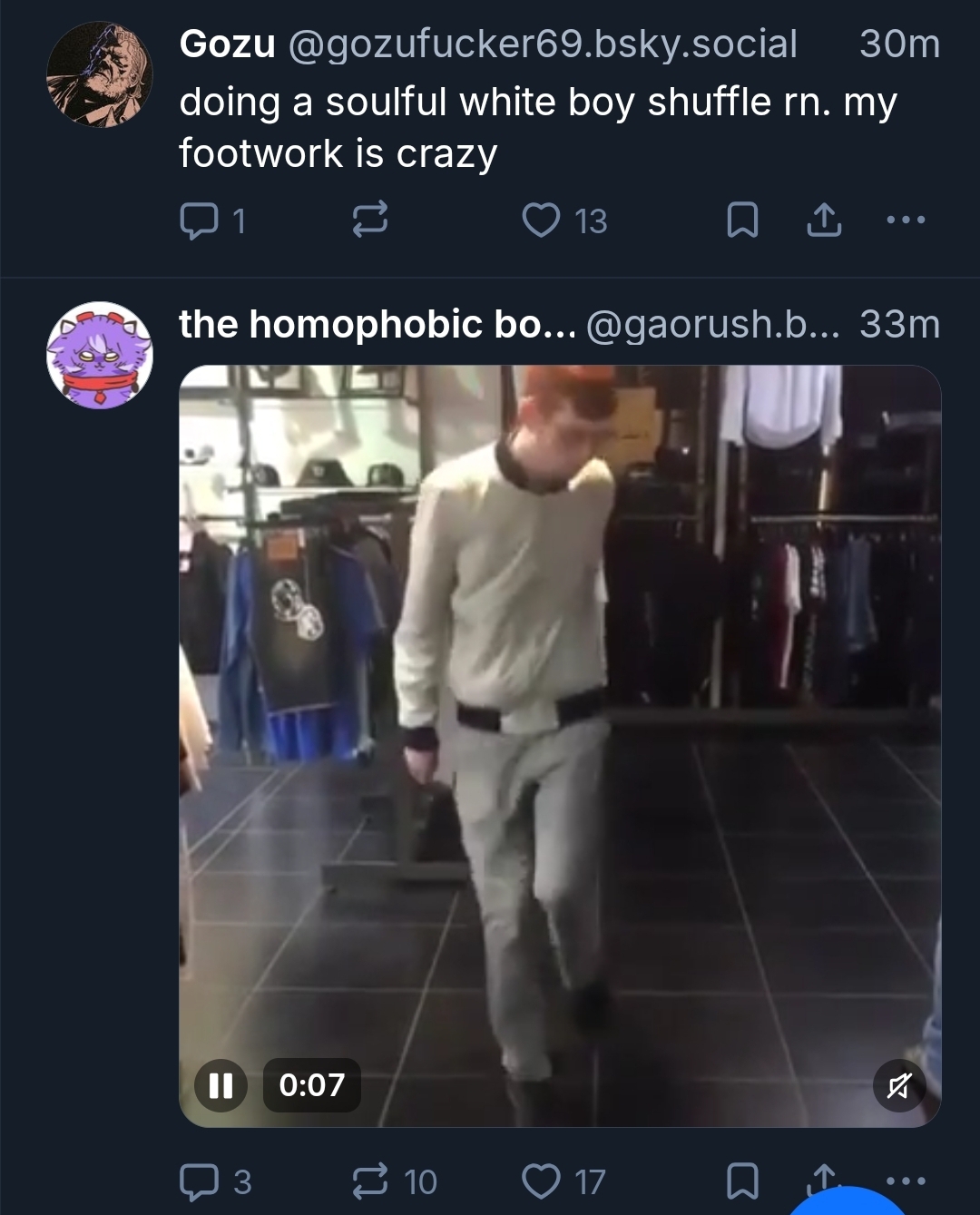Like Gozu's post with 13 likes
The height and width of the screenshot is (1215, 980).
(x=543, y=220)
